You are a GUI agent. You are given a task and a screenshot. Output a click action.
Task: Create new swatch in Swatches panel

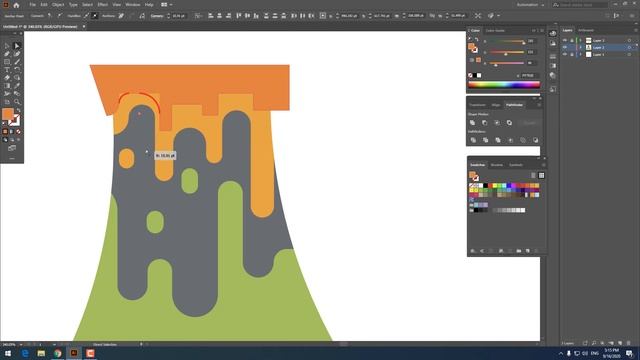pos(527,251)
